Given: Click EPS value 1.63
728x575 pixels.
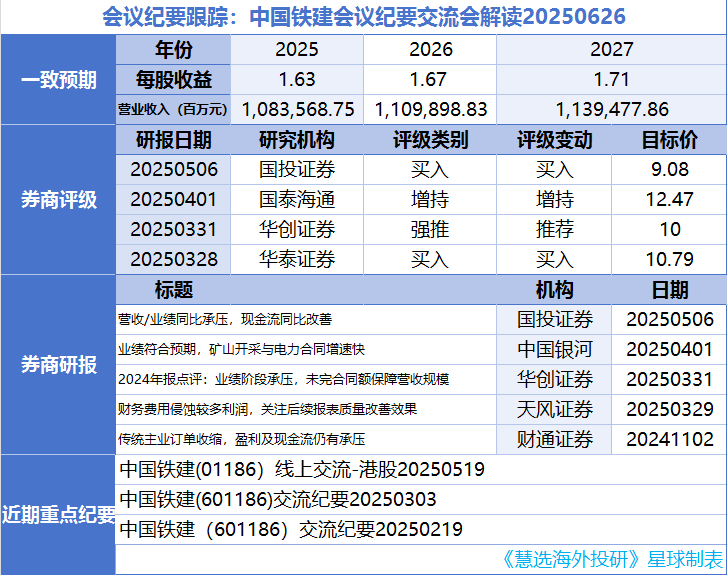Looking at the screenshot, I should point(297,79).
